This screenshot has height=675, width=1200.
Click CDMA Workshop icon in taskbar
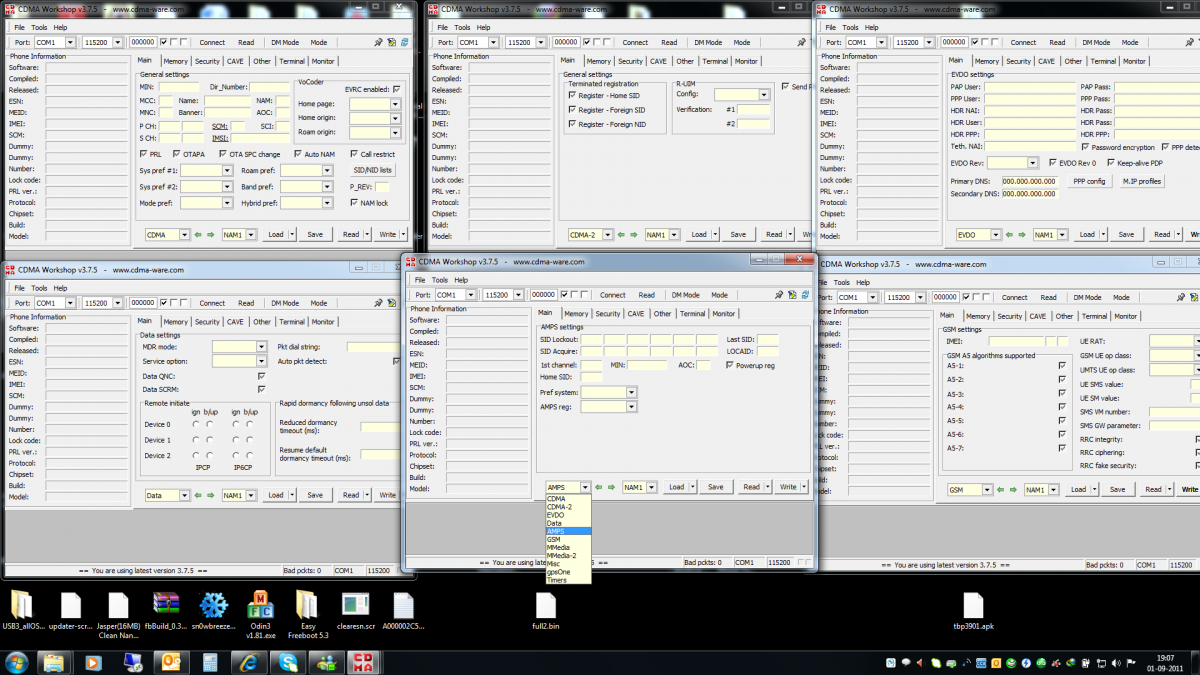point(363,662)
